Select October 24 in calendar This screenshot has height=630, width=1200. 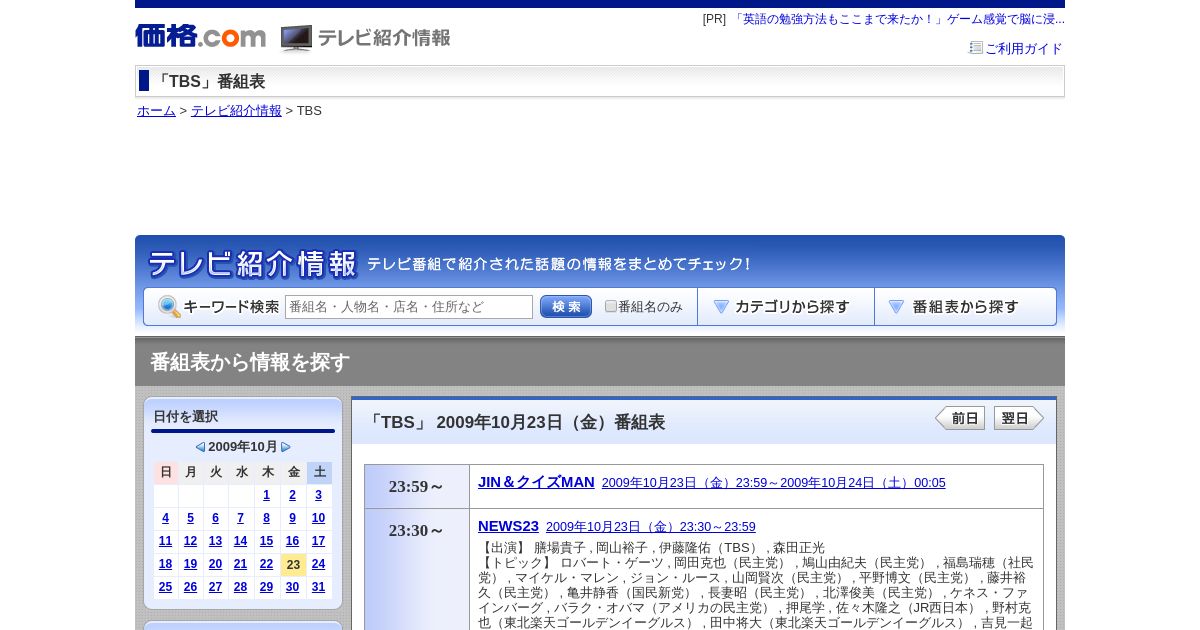318,564
